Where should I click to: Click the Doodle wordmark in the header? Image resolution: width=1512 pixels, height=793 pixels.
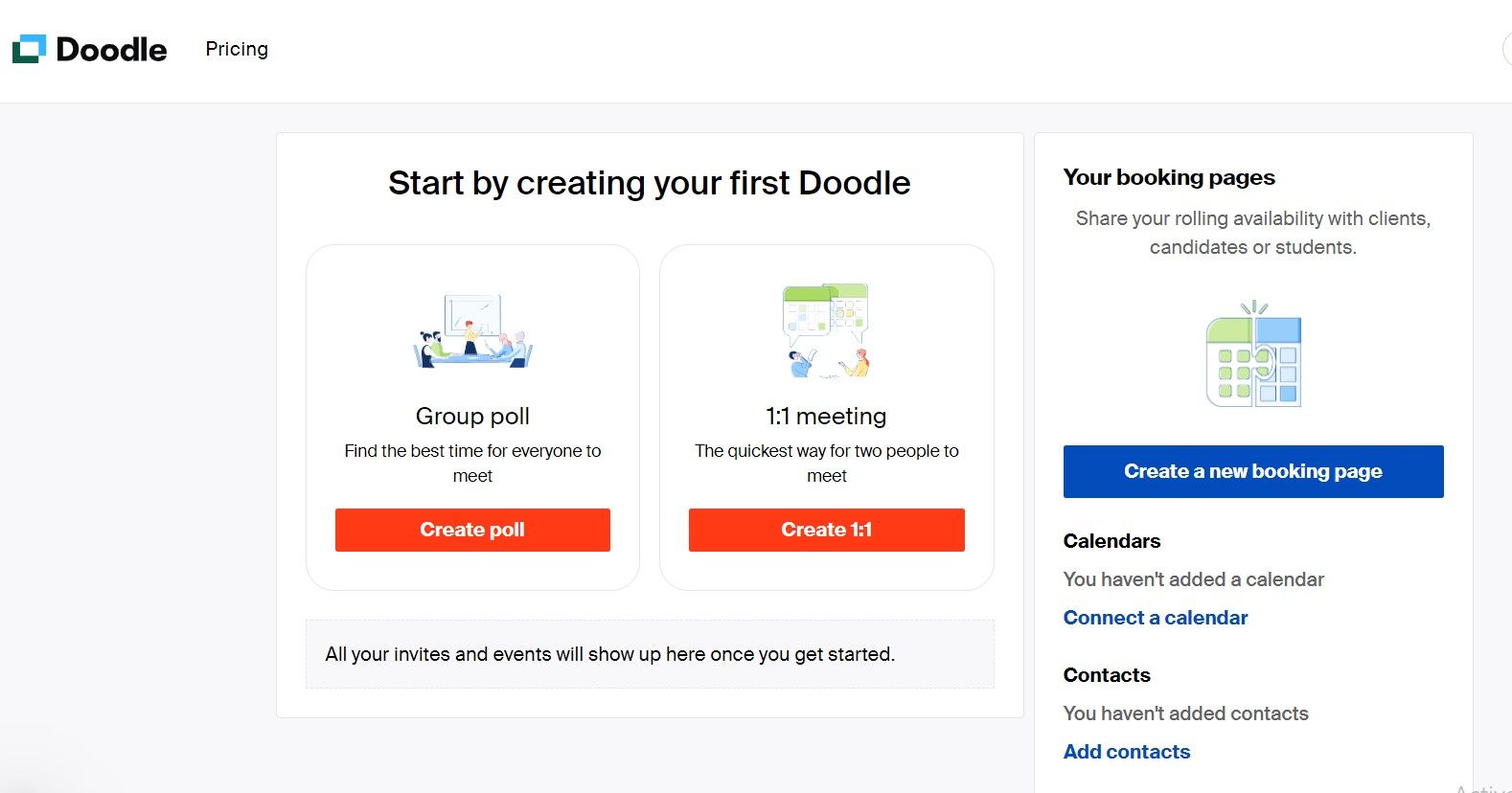(111, 50)
